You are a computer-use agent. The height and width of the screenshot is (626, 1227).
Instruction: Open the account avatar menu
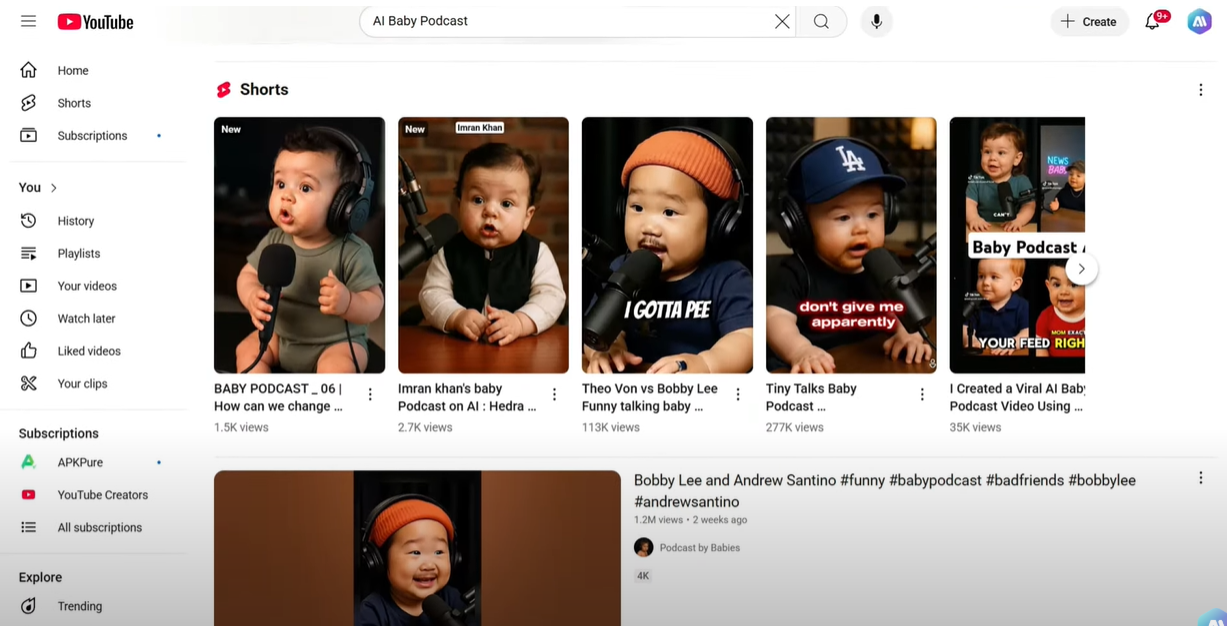tap(1199, 21)
